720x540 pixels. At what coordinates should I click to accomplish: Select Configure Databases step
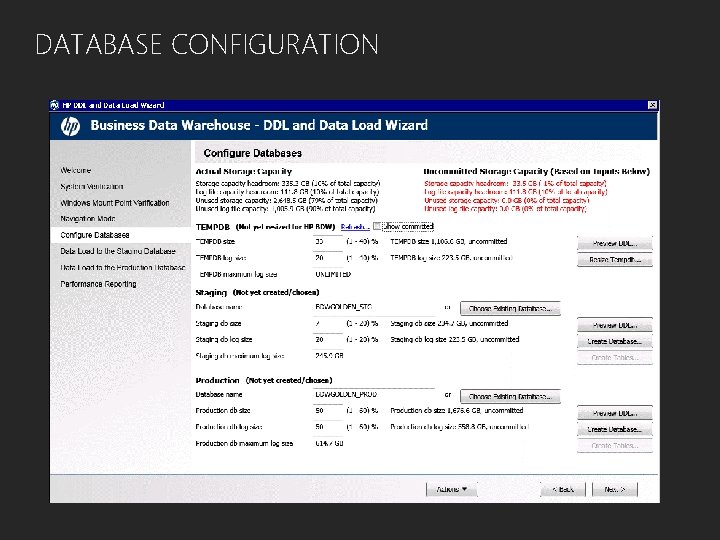click(95, 235)
